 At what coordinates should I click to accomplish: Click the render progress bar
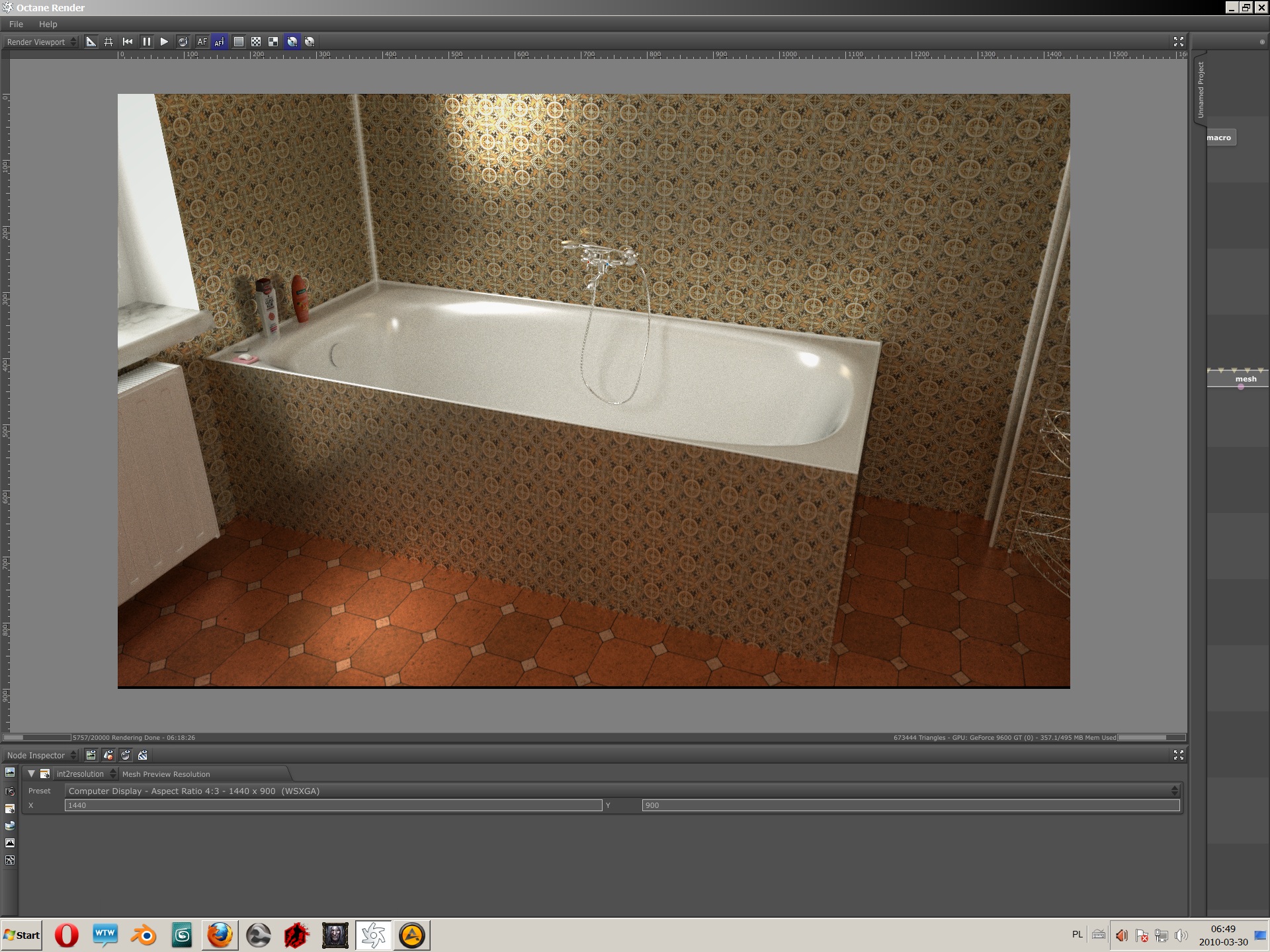[37, 737]
